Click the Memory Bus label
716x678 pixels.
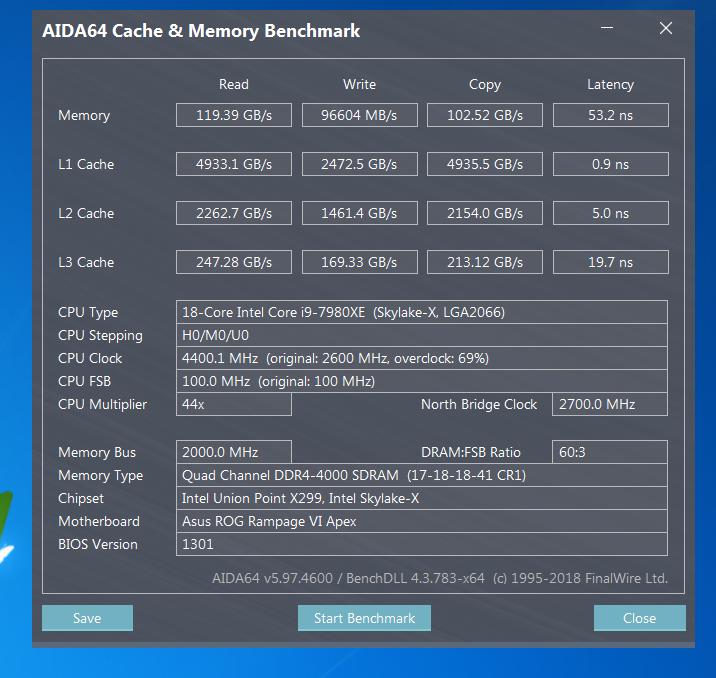pos(97,452)
